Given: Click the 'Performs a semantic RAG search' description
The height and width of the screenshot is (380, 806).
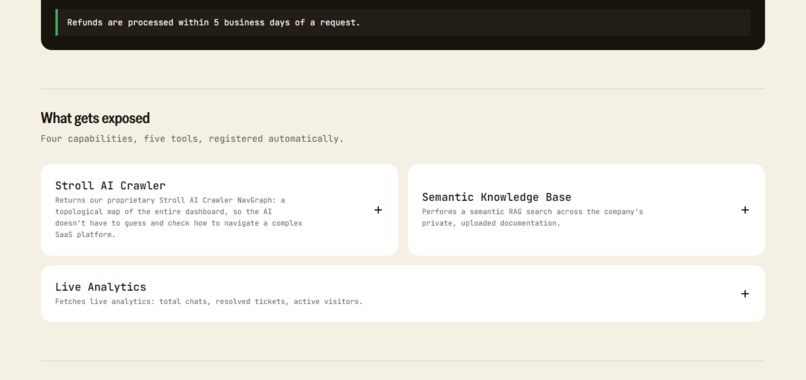Looking at the screenshot, I should point(533,218).
